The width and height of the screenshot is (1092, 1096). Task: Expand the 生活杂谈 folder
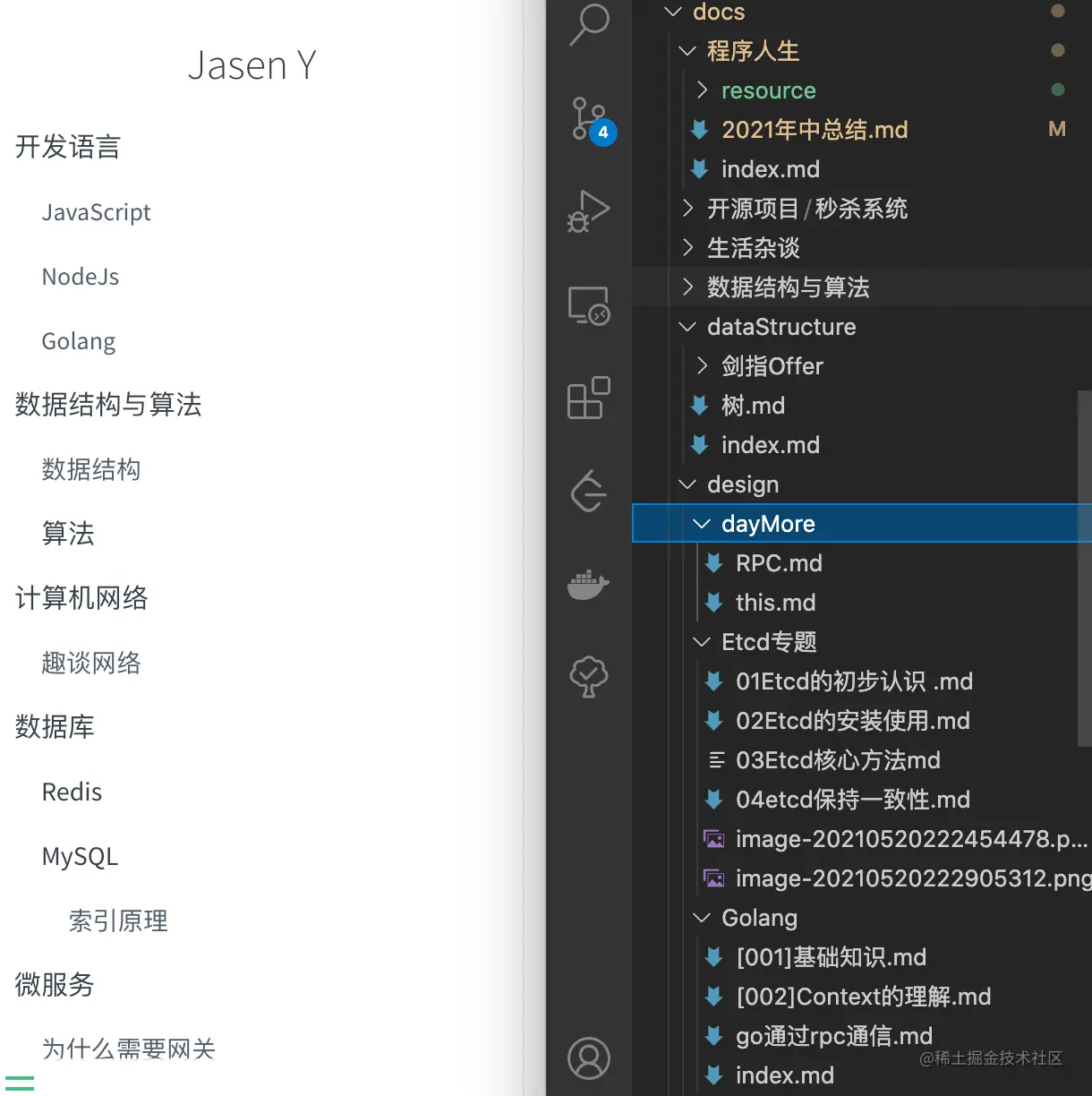687,248
